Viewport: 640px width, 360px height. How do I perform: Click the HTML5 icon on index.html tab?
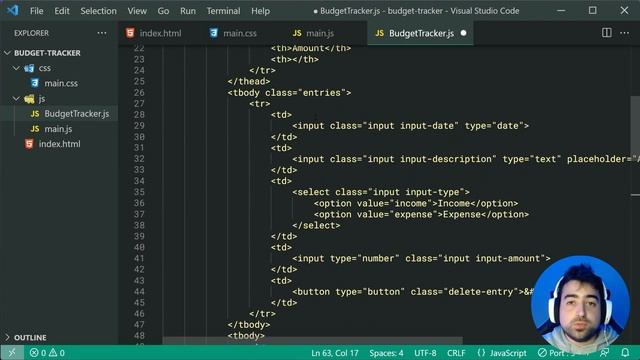(x=130, y=33)
